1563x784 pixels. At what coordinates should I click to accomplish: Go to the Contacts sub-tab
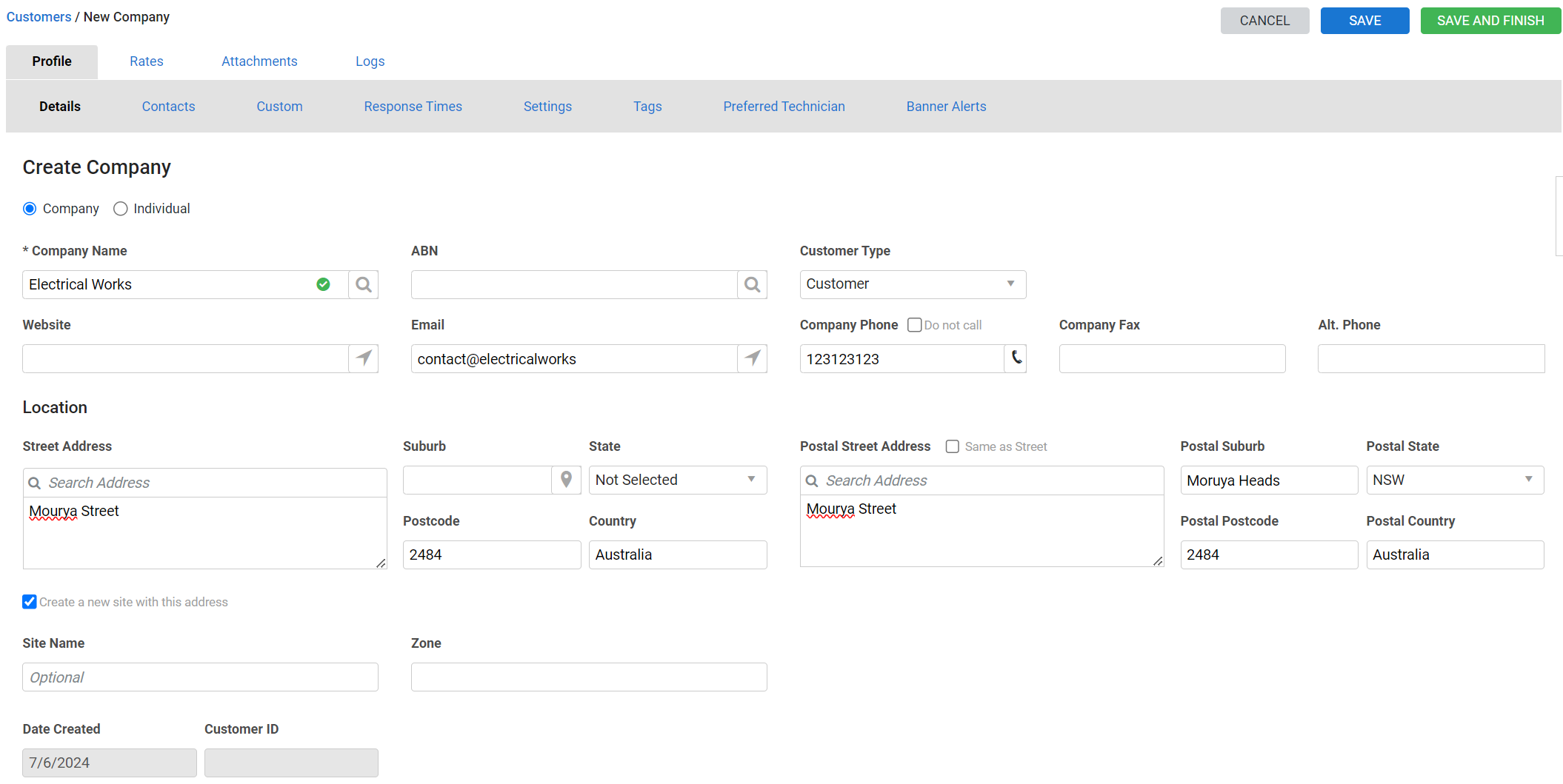(x=168, y=107)
